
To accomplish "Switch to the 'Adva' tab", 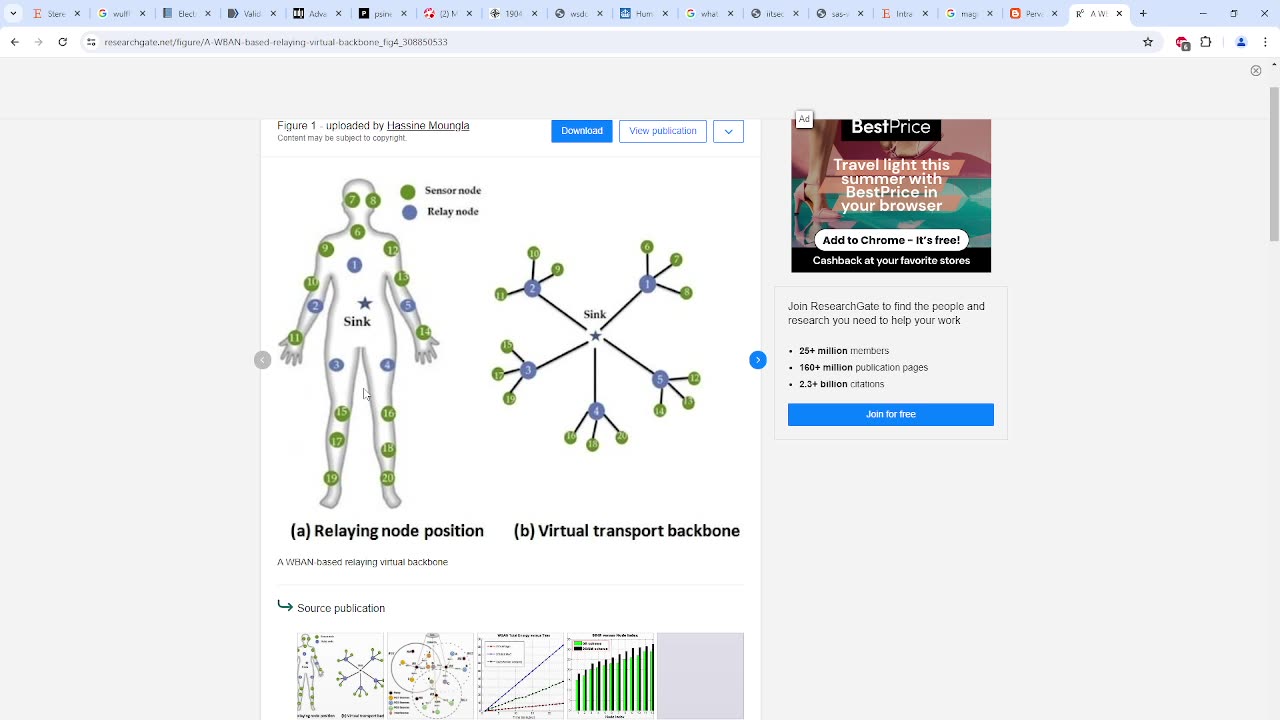I will pyautogui.click(x=316, y=14).
